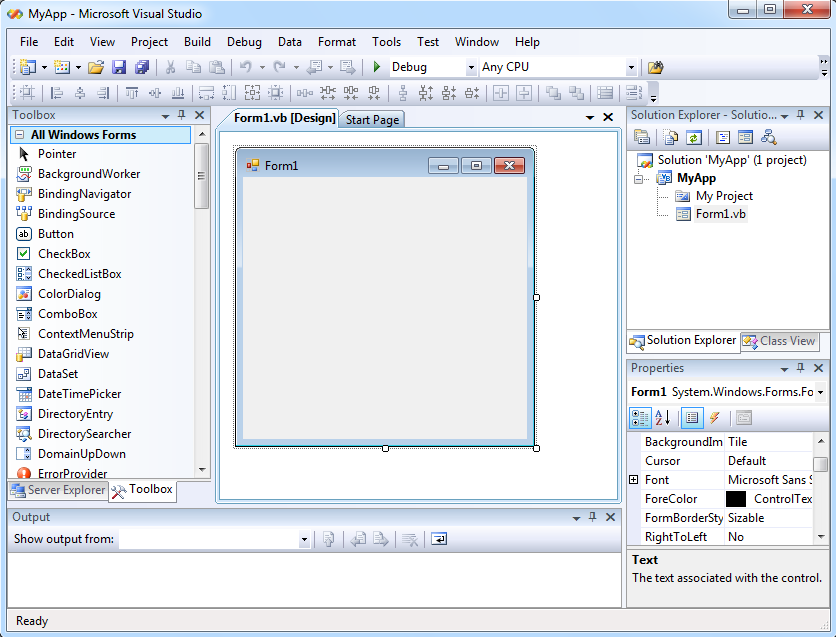The width and height of the screenshot is (836, 637).
Task: Click View Code icon in Solution Explorer
Action: (x=723, y=138)
